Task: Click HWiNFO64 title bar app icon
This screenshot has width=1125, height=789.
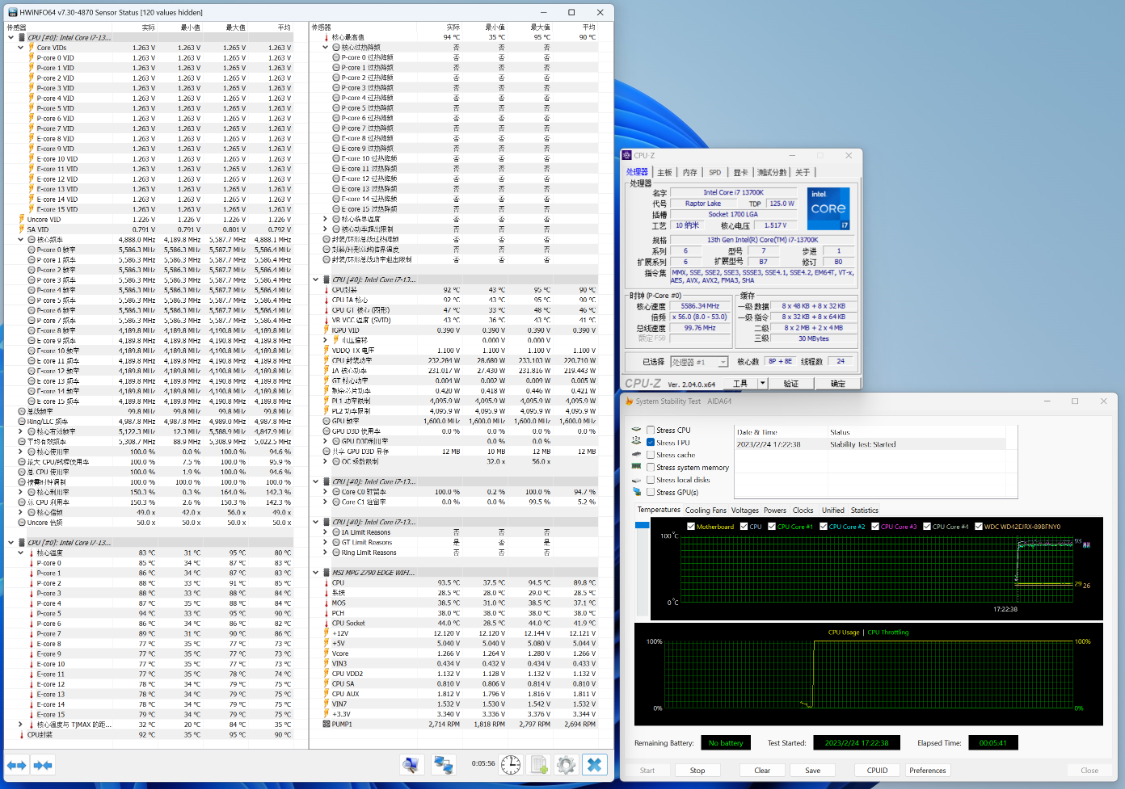Action: click(13, 12)
